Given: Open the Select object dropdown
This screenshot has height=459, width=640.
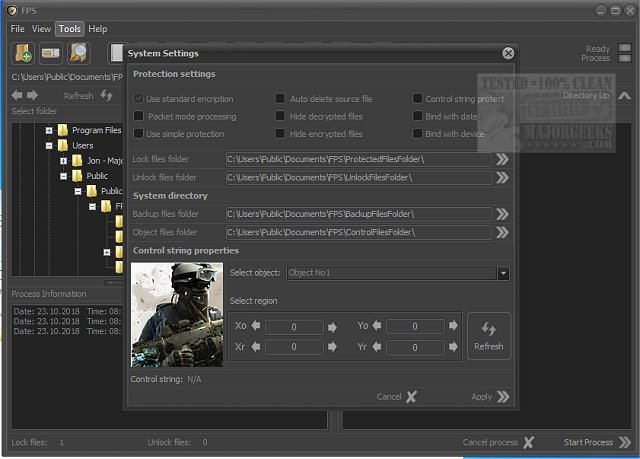Looking at the screenshot, I should coord(503,272).
